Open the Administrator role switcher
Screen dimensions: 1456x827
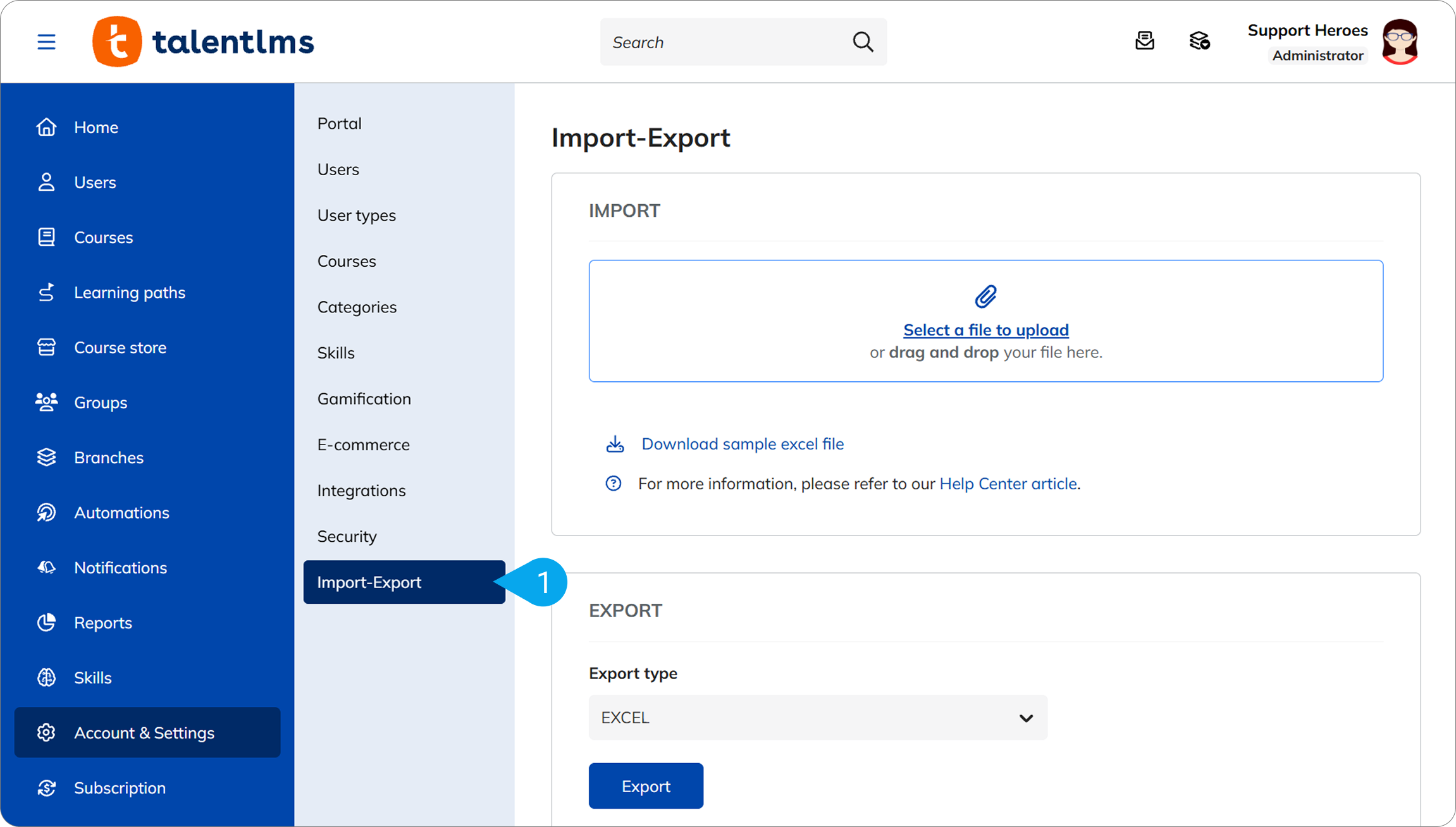1317,56
